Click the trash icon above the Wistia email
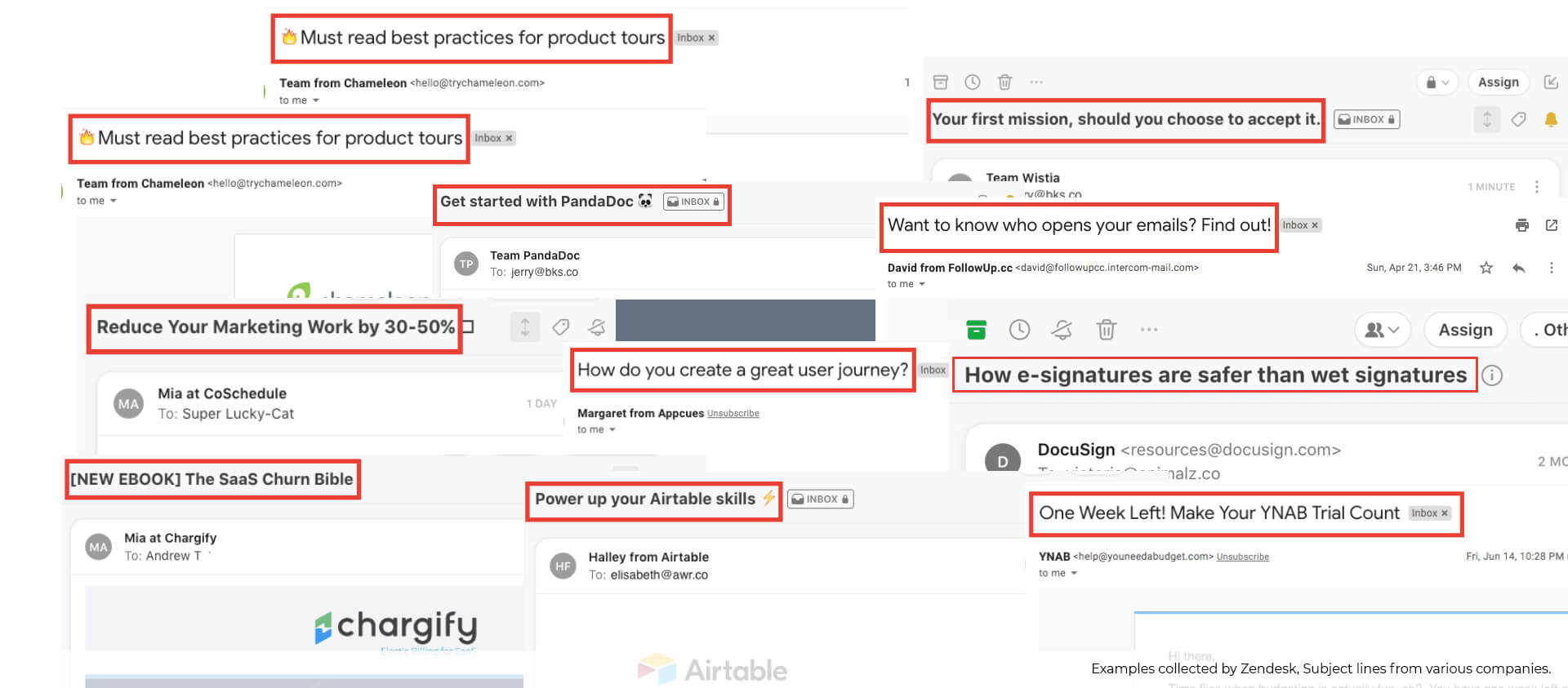The height and width of the screenshot is (688, 1568). pyautogui.click(x=1004, y=82)
